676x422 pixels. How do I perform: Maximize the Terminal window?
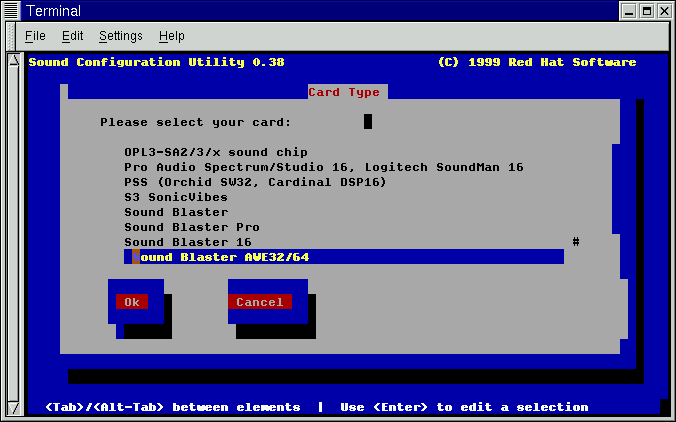click(x=645, y=11)
